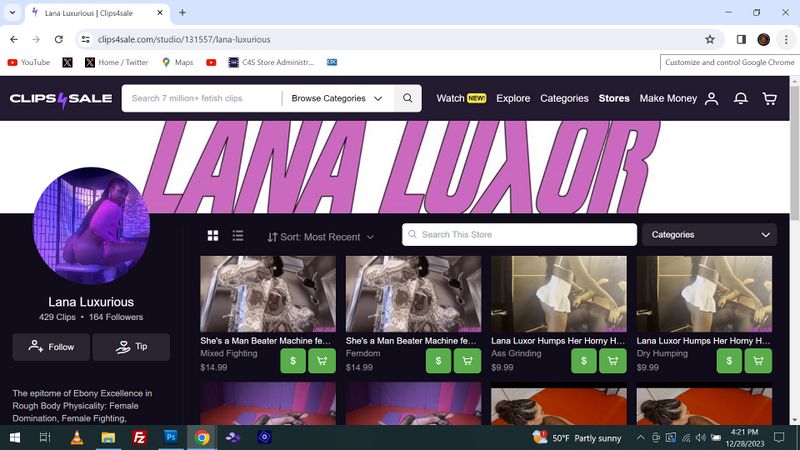Screen dimensions: 800x450
Task: Open the Lana Luxurious profile picture
Action: [91, 226]
